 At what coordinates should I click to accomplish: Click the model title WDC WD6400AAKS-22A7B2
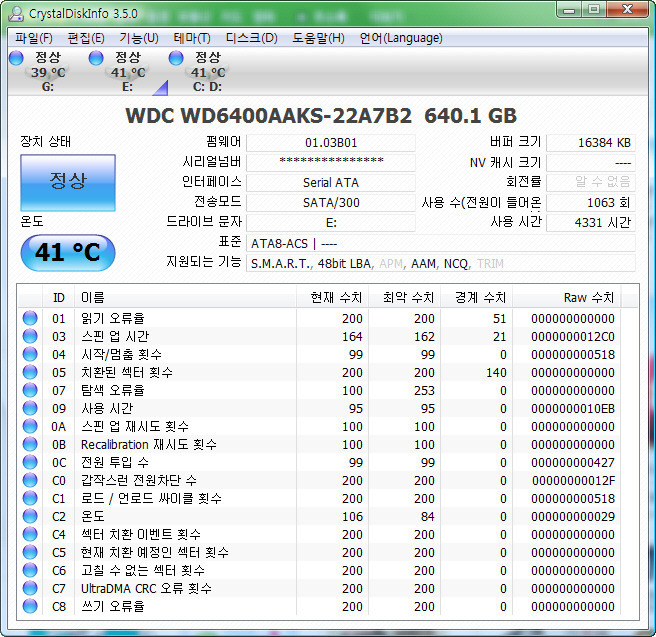point(269,116)
